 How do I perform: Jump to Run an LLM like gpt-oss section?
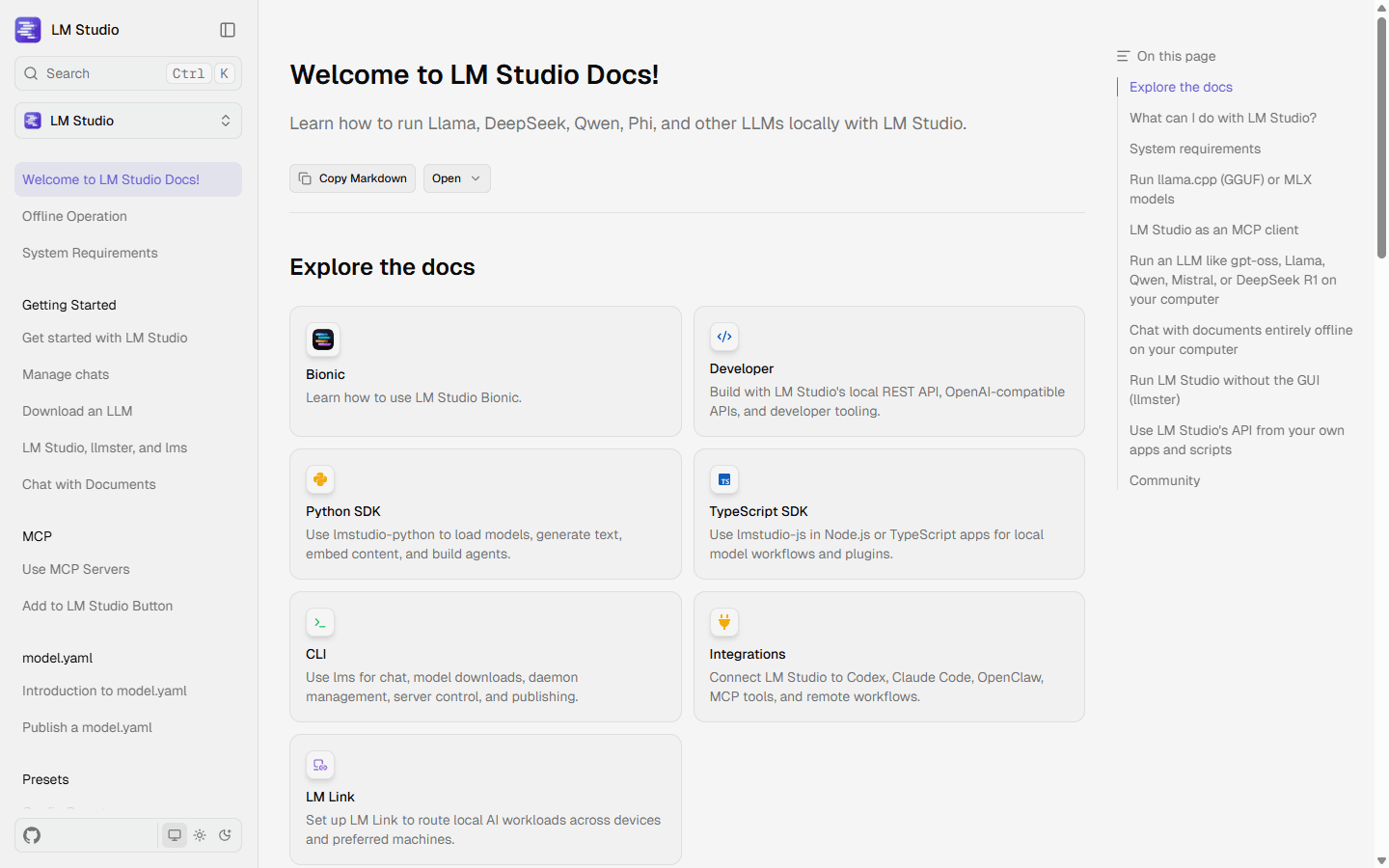point(1233,280)
